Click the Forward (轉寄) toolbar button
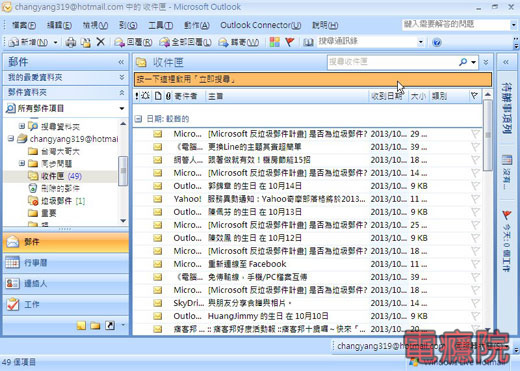The width and height of the screenshot is (520, 371). [238, 42]
